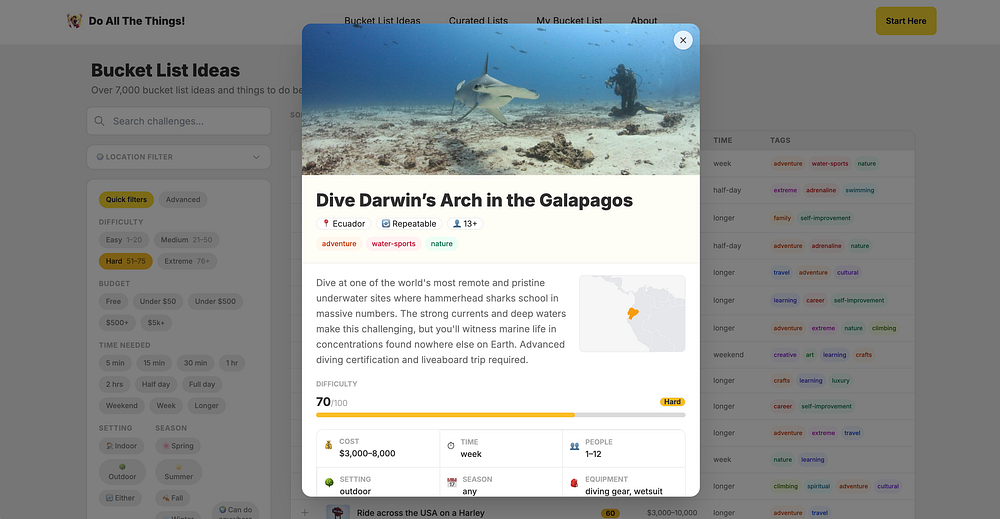Image resolution: width=1000 pixels, height=519 pixels.
Task: Select the Longer time filter
Action: click(x=206, y=406)
